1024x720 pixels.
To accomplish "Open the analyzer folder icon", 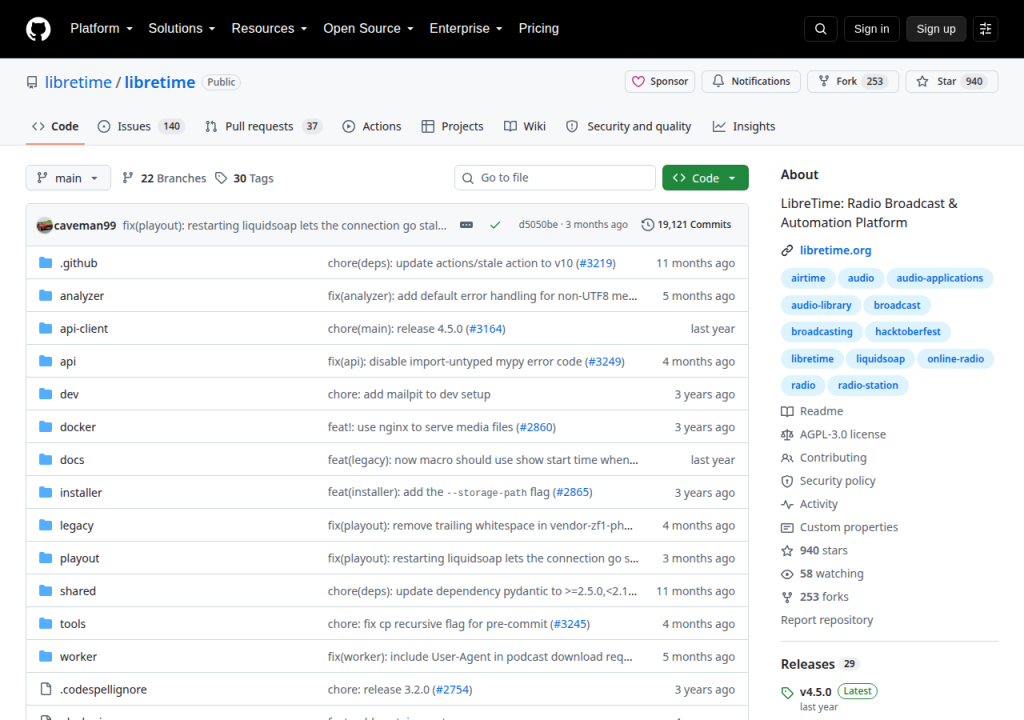I will click(45, 295).
